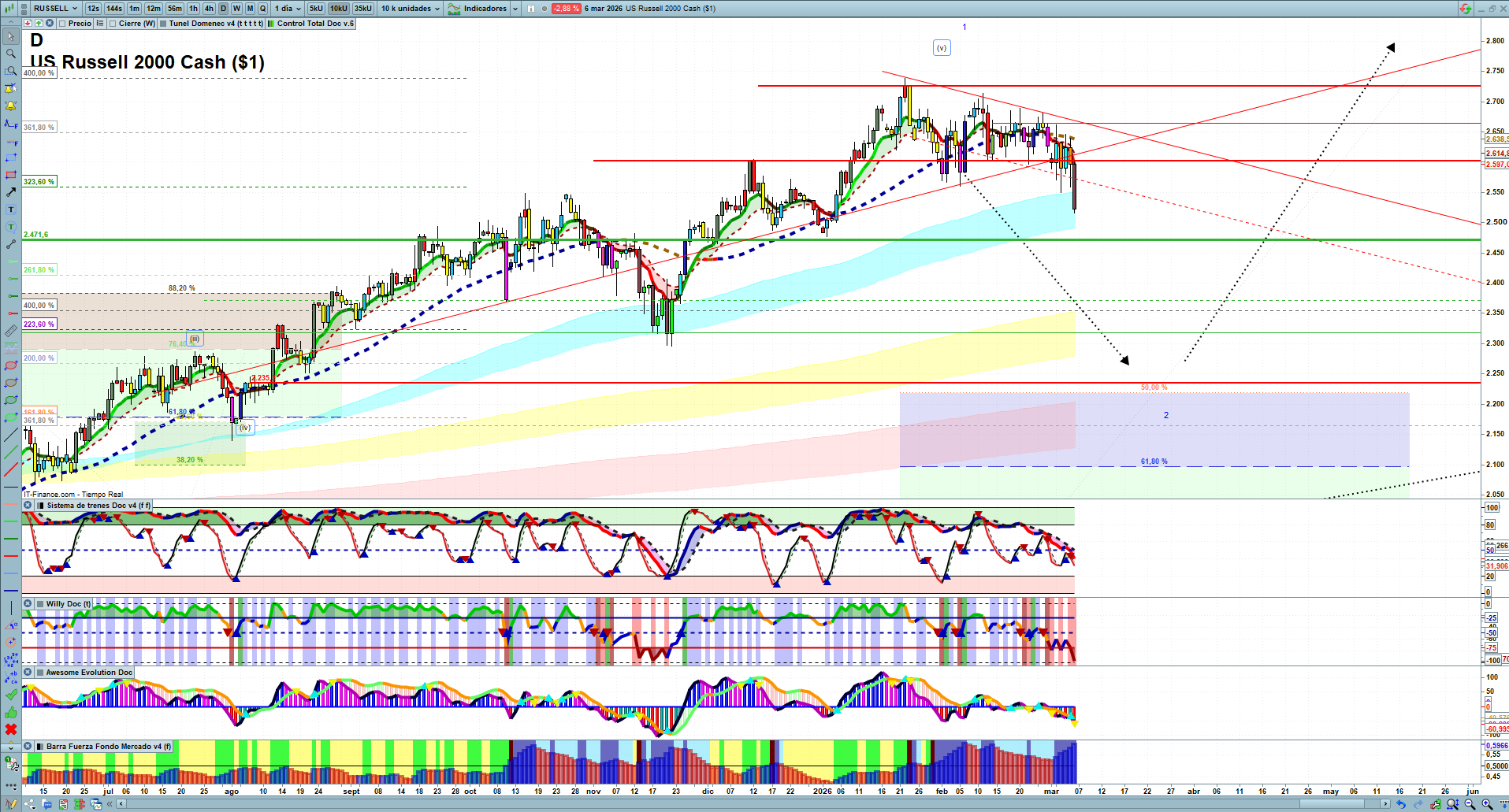1509x812 pixels.
Task: Activate the zoom-area selection tool
Action: click(x=11, y=71)
